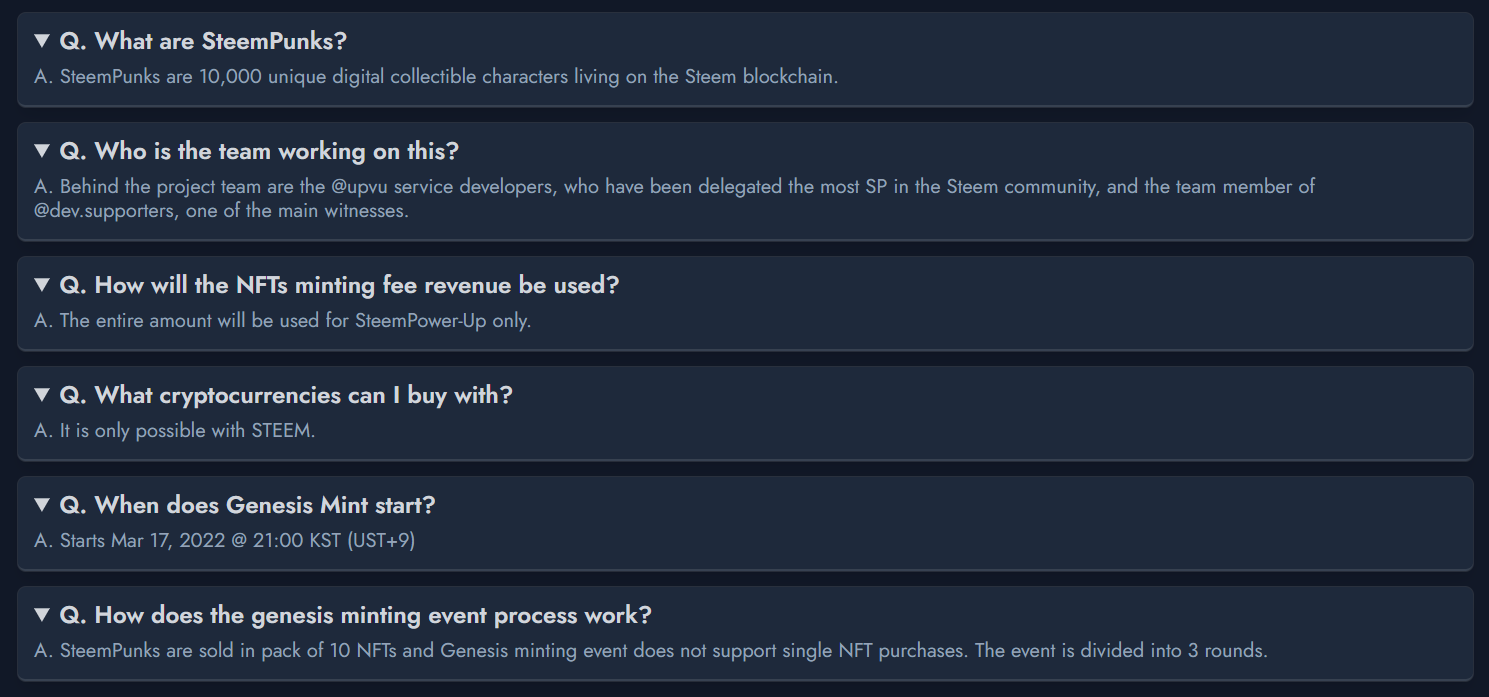Click the 'Q. What are SteemPunks?' heading
1489x697 pixels.
tap(203, 41)
